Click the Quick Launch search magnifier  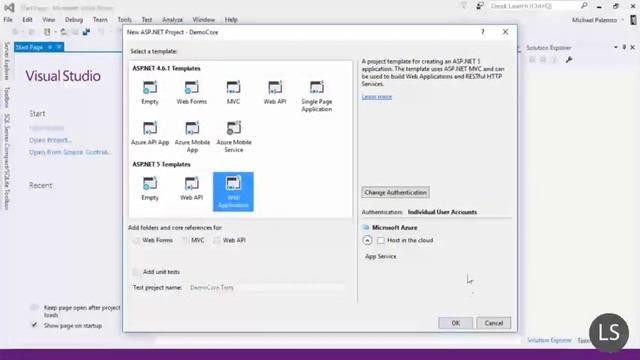point(584,6)
